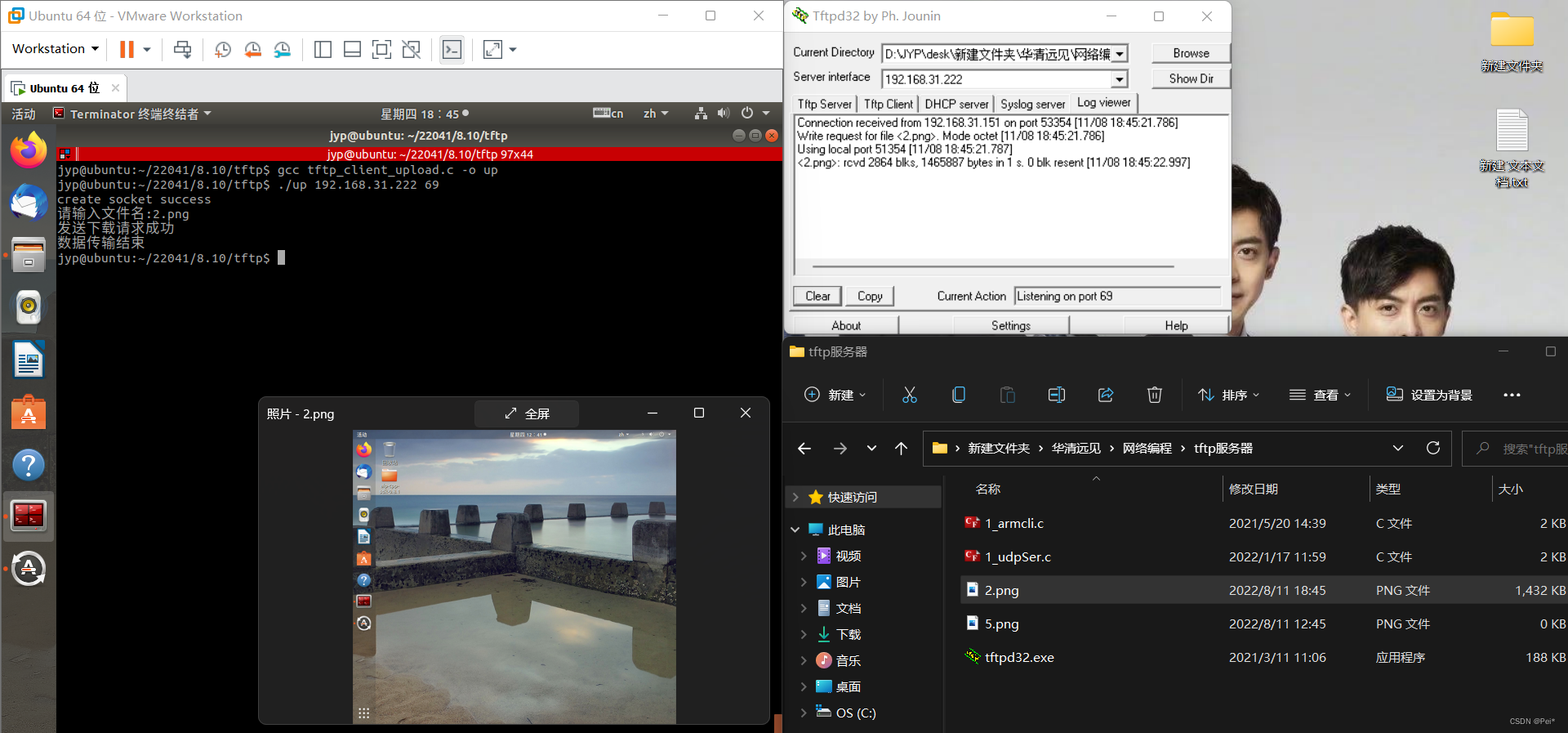1568x733 pixels.
Task: Switch to Tftp Server tab
Action: point(825,104)
